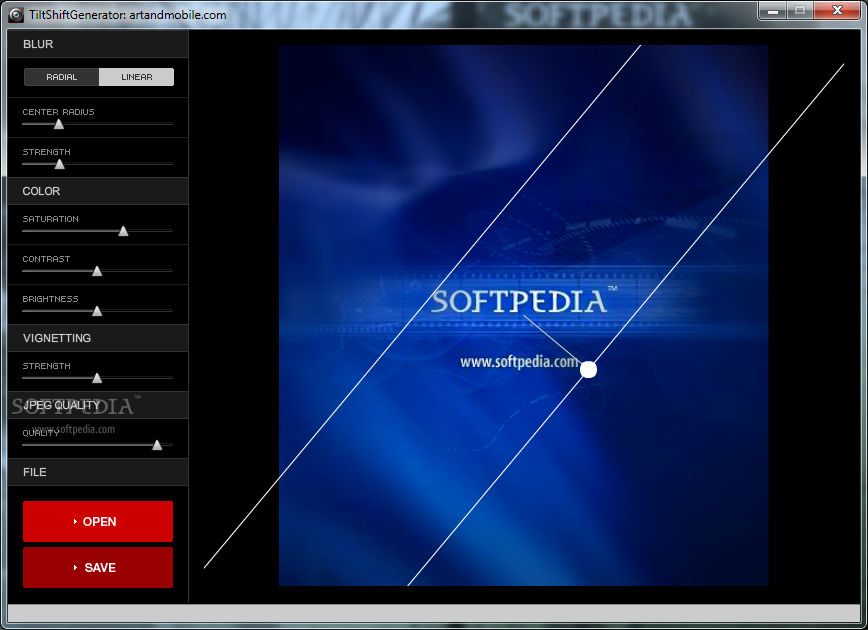Minimize the TiltShiftGenerator window
The image size is (868, 630).
pyautogui.click(x=773, y=10)
